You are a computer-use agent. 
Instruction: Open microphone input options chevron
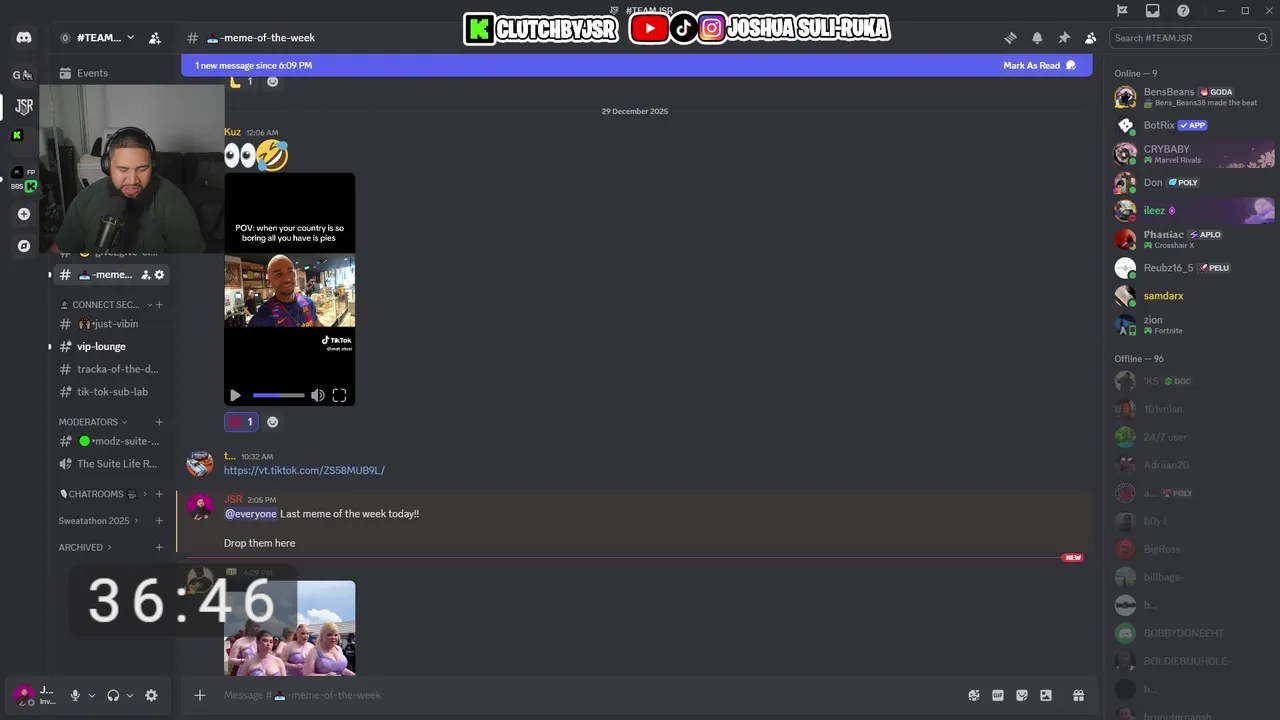[x=92, y=695]
